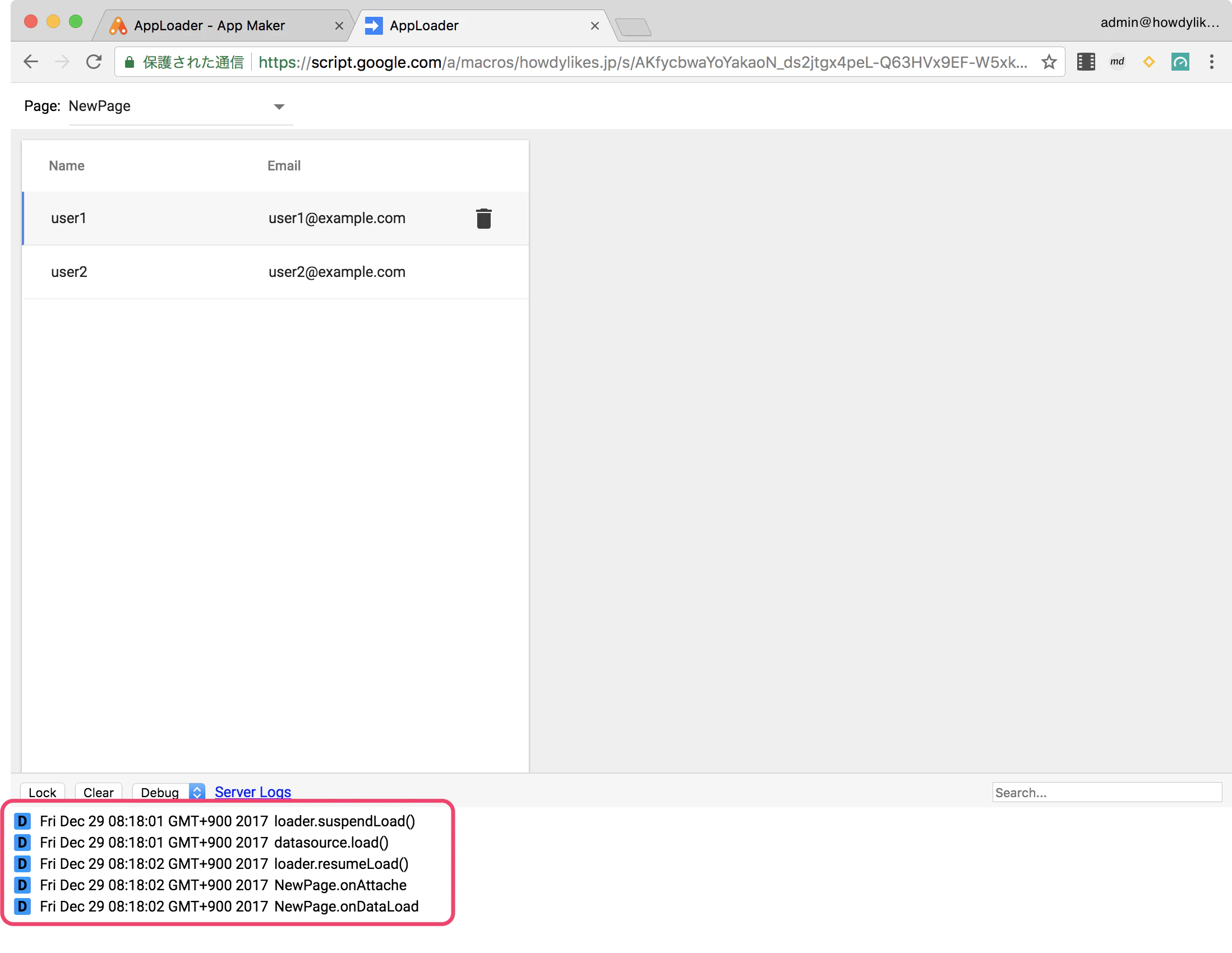Open the Server Logs link
Viewport: 1232px width, 953px height.
253,792
